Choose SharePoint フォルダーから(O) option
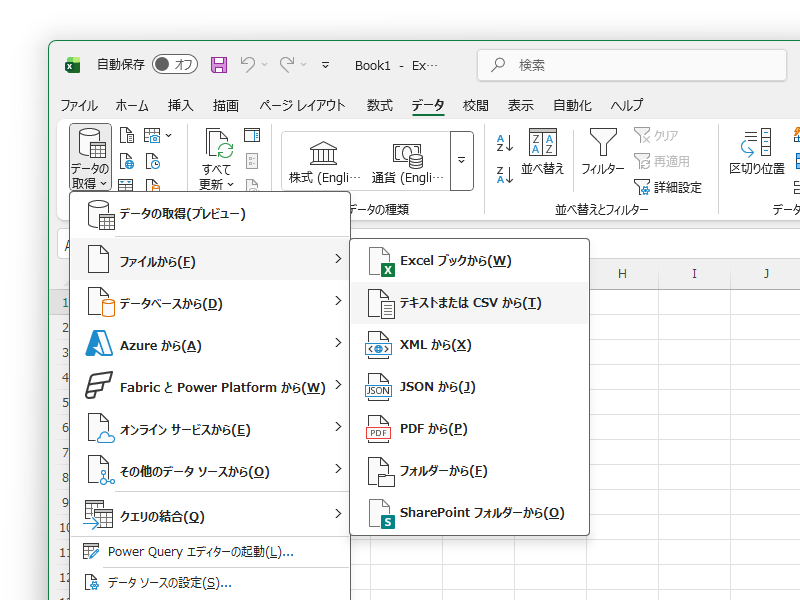The width and height of the screenshot is (800, 600). (x=470, y=513)
